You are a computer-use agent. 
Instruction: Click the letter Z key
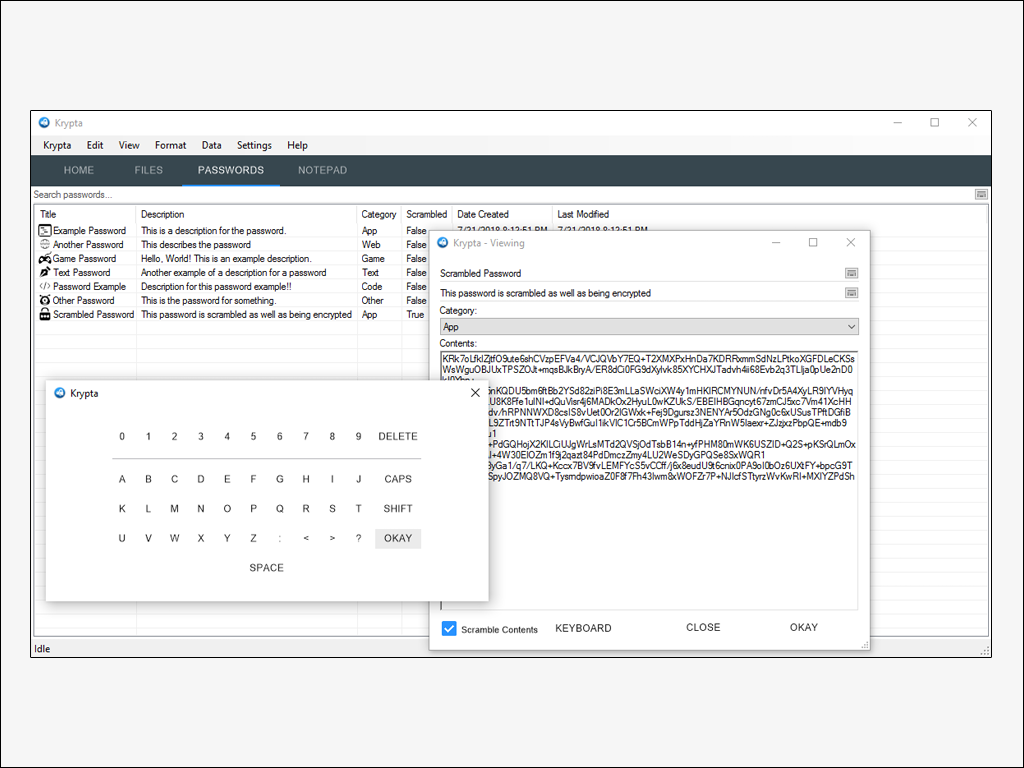pyautogui.click(x=253, y=538)
